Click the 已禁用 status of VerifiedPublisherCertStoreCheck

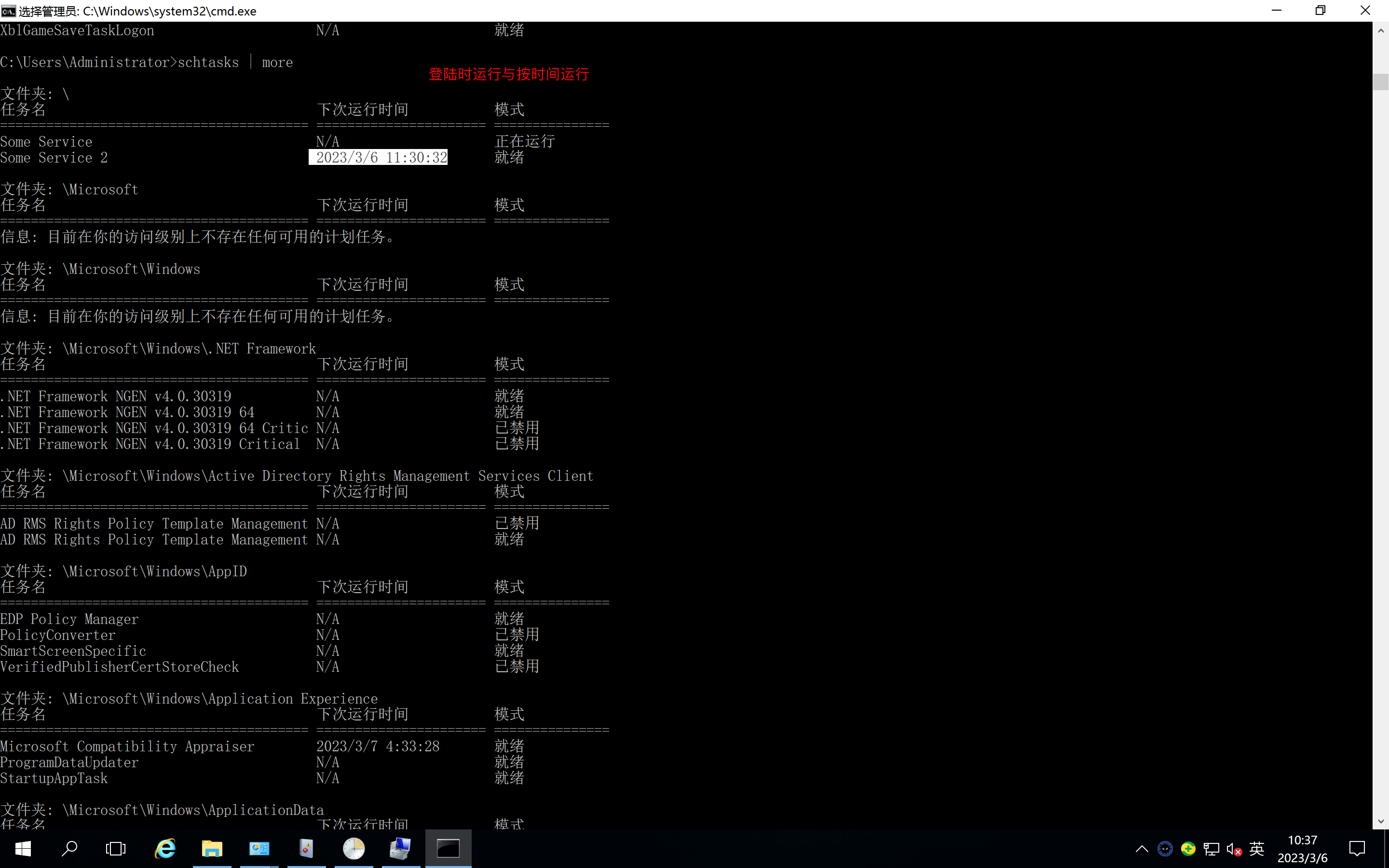pos(517,666)
